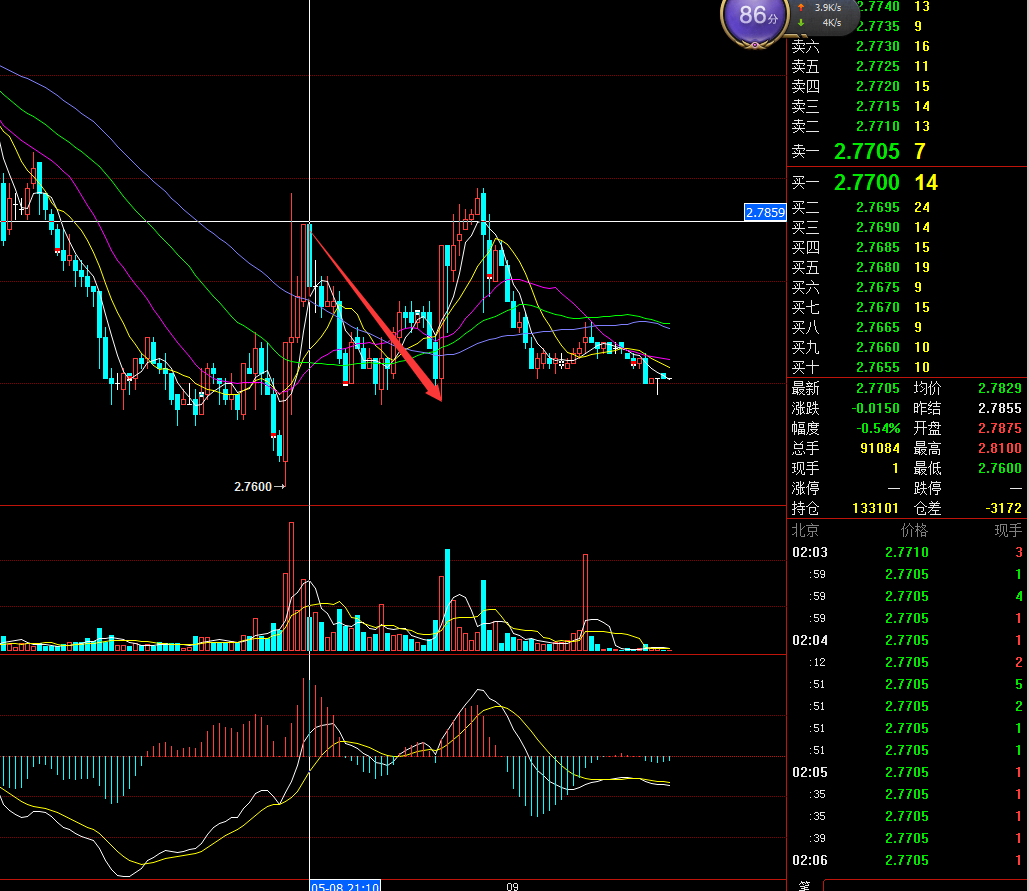Select the 02:03 tick row
The height and width of the screenshot is (891, 1029).
tap(907, 552)
